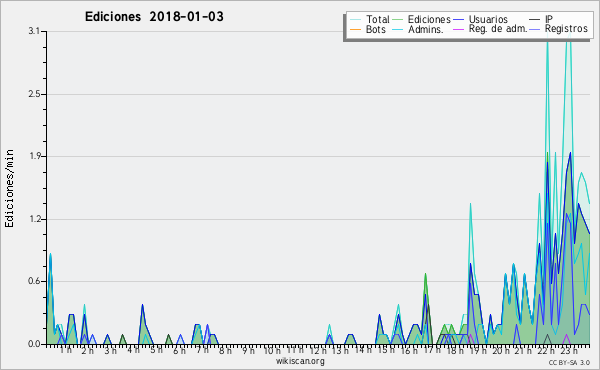The width and height of the screenshot is (600, 370).
Task: Click the 2.5 y-axis value
Action: point(34,94)
